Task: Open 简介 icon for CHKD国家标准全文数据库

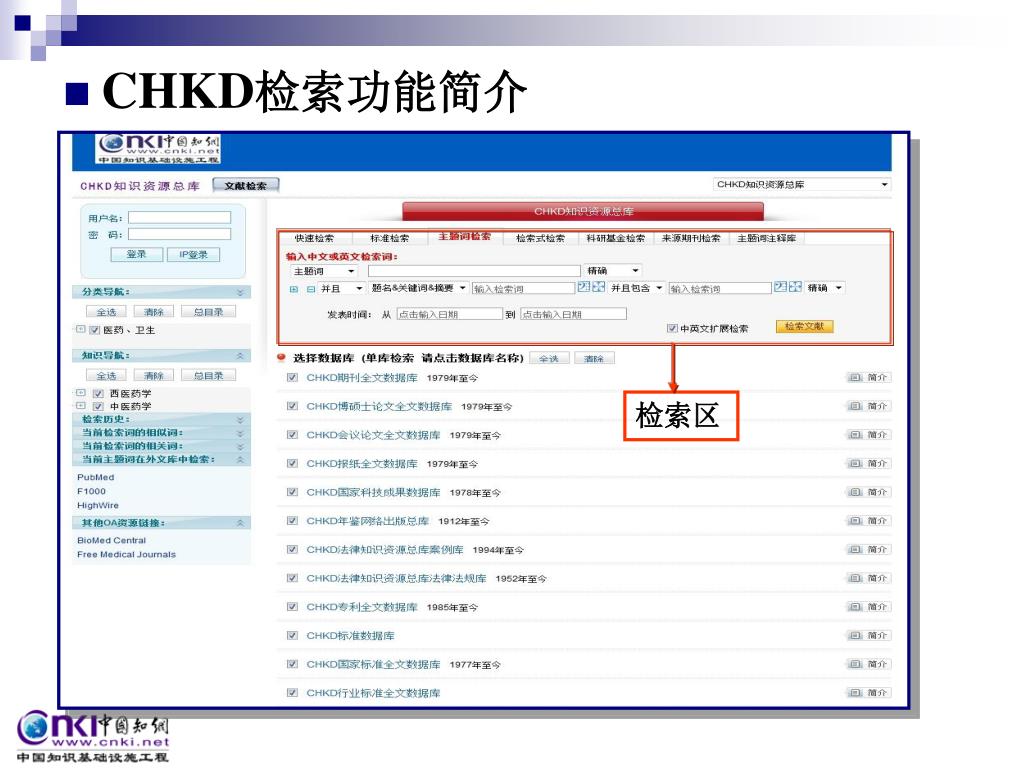Action: 855,665
